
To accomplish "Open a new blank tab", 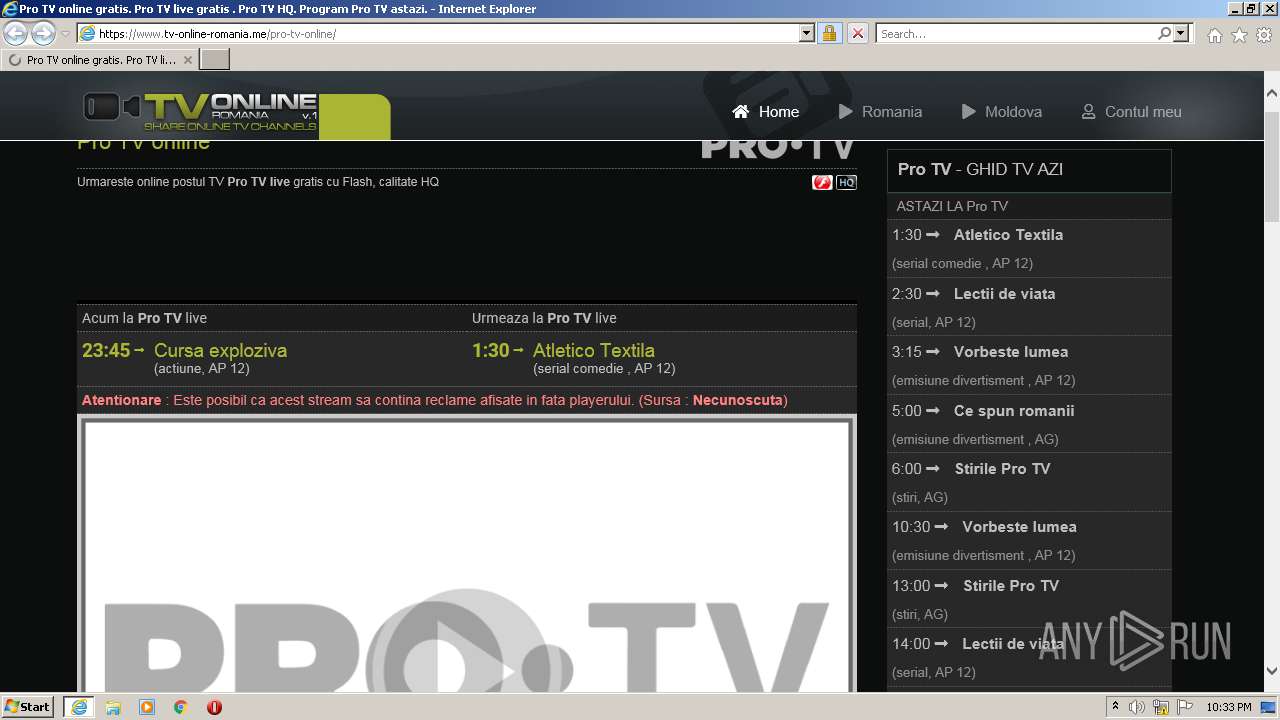I will pos(215,60).
